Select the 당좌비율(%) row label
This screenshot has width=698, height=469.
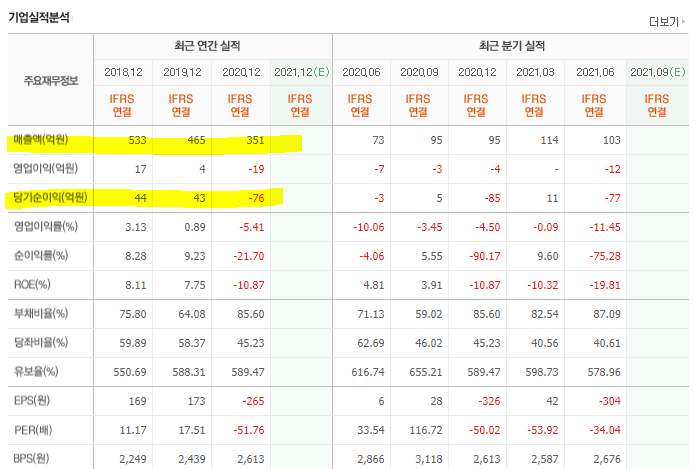41,342
